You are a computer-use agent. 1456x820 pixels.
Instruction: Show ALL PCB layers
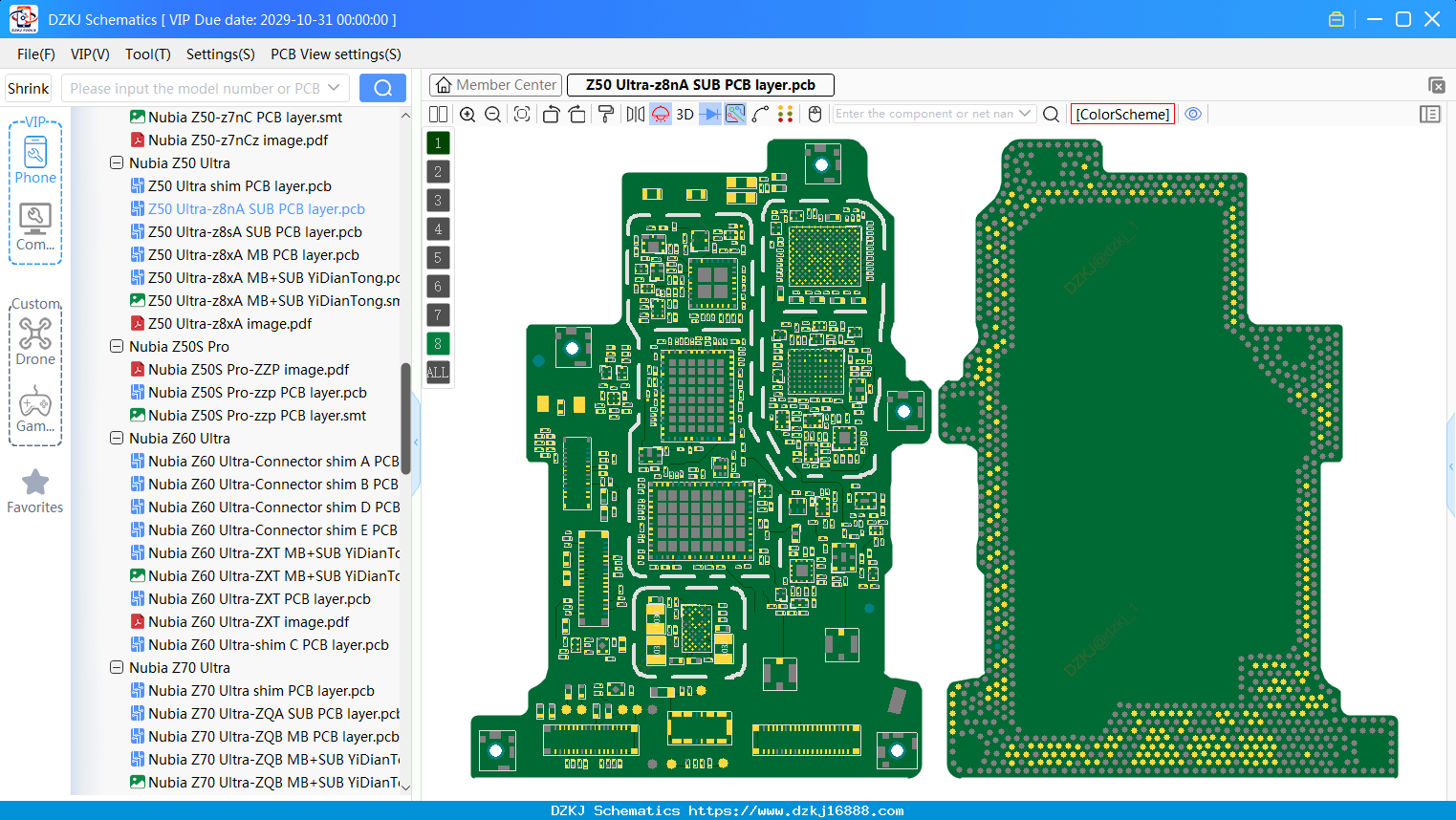pyautogui.click(x=438, y=372)
